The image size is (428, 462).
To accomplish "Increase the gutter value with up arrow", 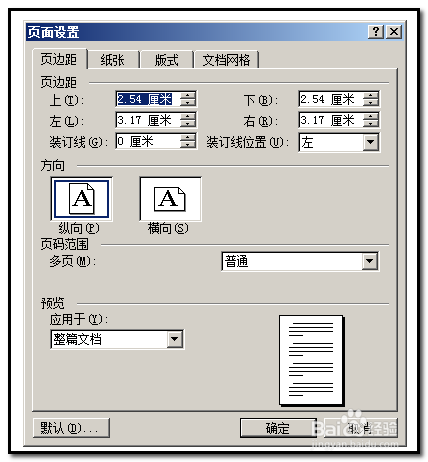I will 188,138.
